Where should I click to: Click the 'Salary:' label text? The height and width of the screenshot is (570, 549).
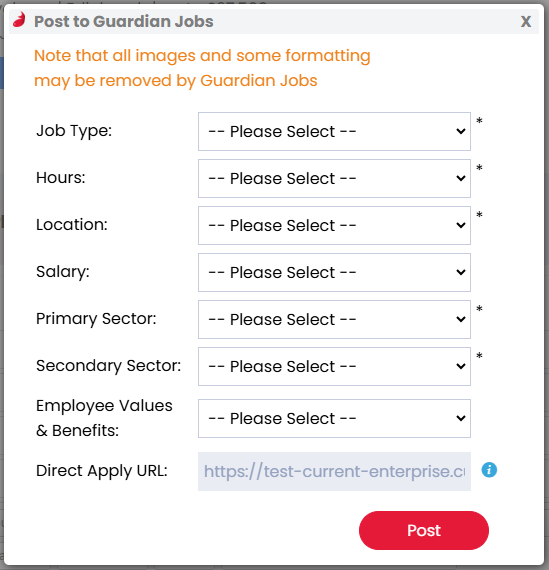pos(63,272)
